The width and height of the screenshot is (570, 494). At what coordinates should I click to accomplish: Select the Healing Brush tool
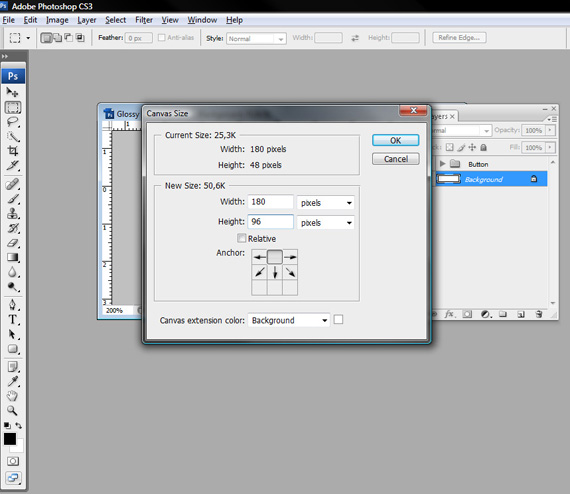click(13, 184)
